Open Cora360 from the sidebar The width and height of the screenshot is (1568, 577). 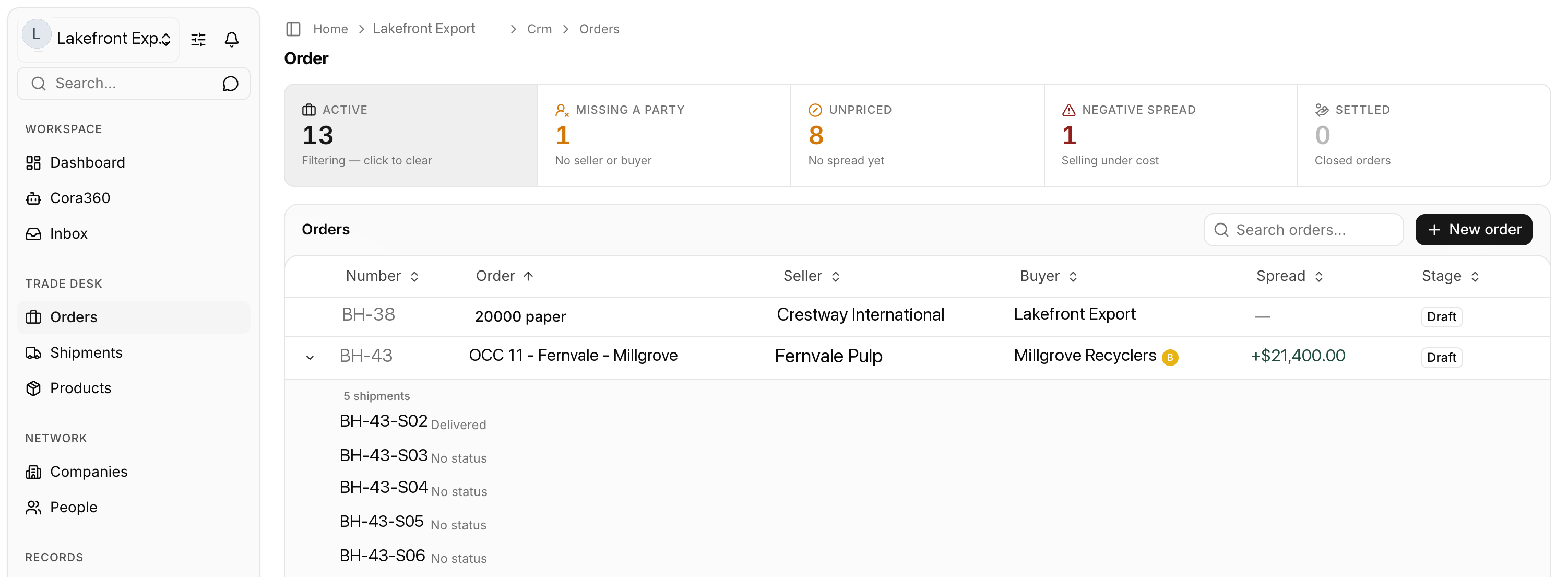(133, 198)
